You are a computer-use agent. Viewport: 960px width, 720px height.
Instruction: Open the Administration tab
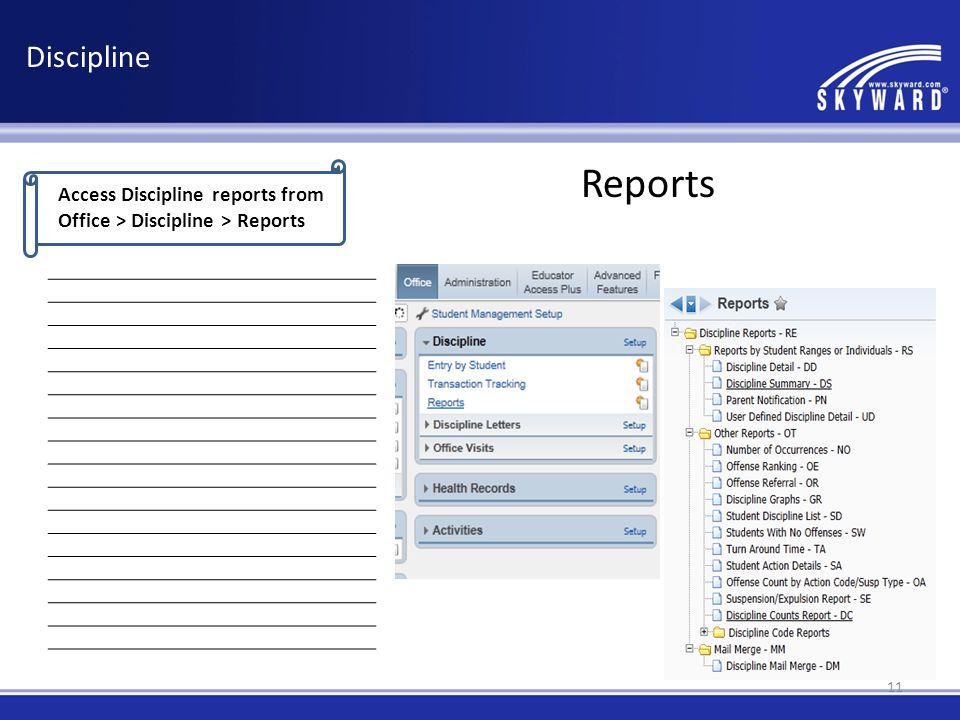478,282
